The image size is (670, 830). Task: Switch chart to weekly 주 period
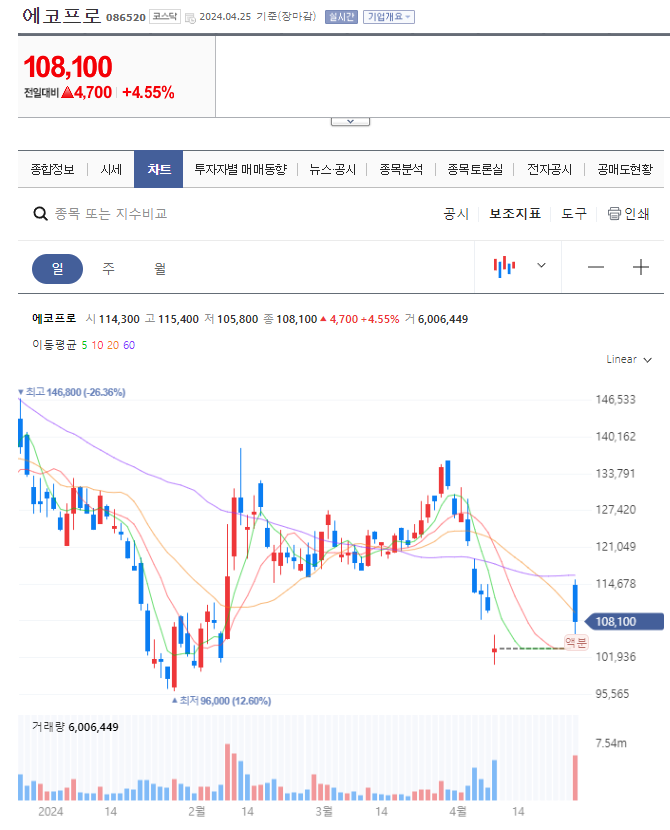tap(108, 268)
